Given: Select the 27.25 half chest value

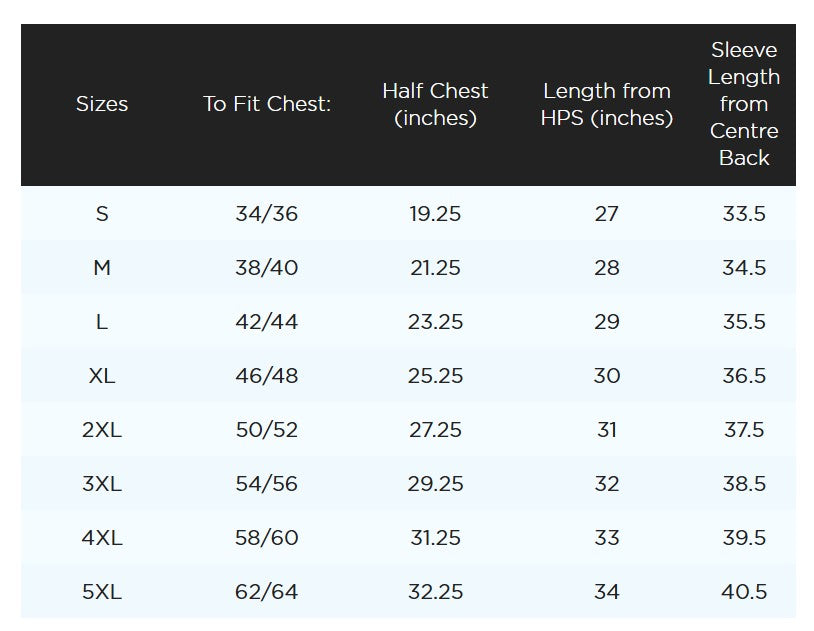Looking at the screenshot, I should (435, 430).
